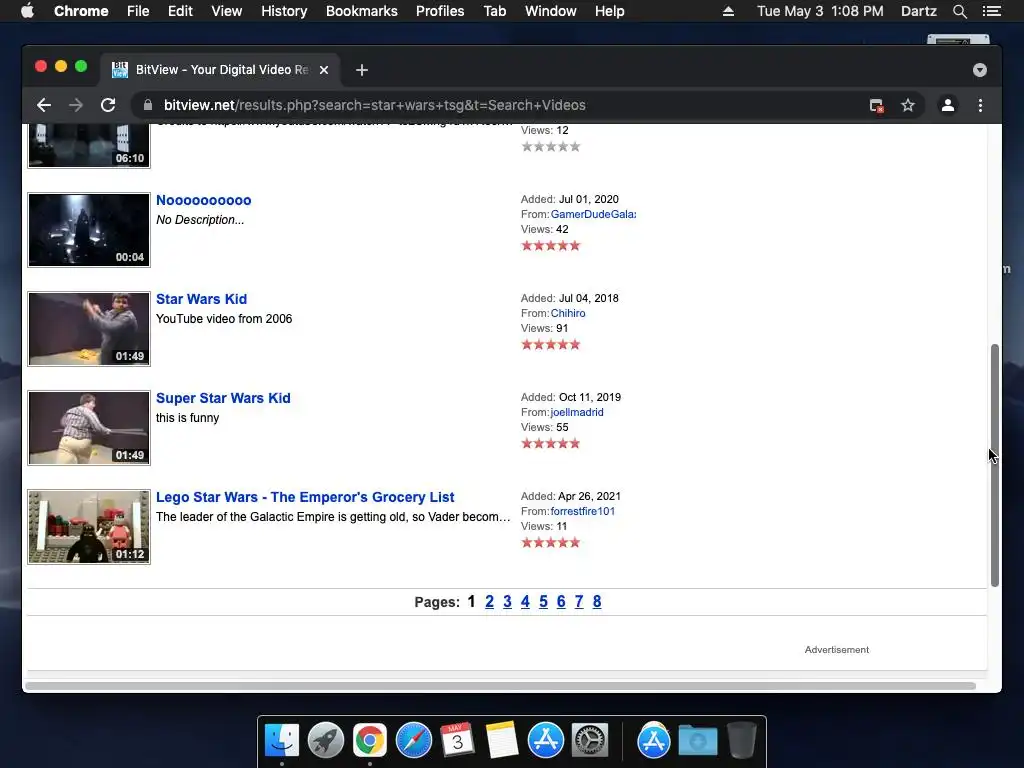Open Calendar from the dock
The height and width of the screenshot is (768, 1024).
[x=458, y=741]
